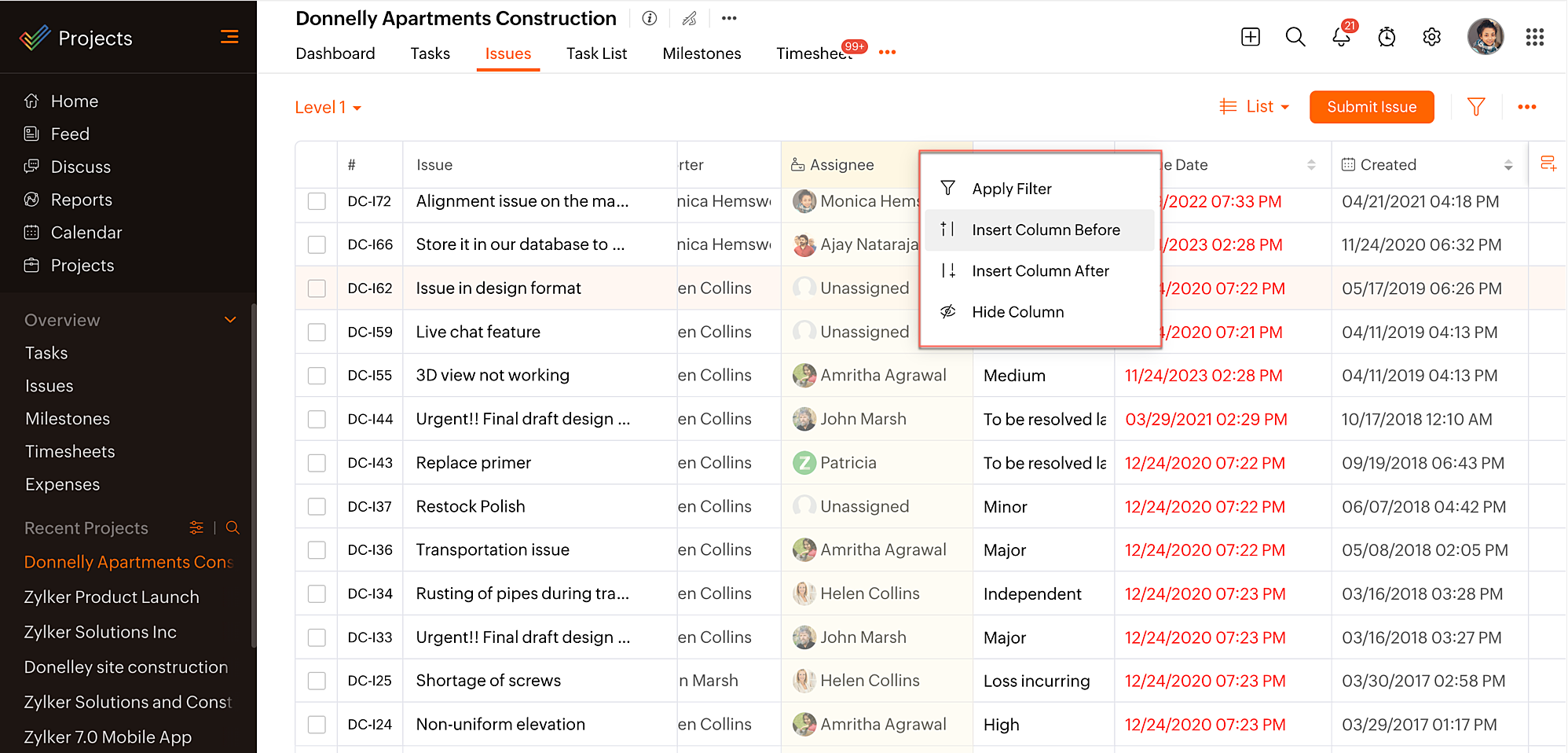Viewport: 1568px width, 753px height.
Task: Select the DC-I44 row checkbox
Action: [x=317, y=419]
